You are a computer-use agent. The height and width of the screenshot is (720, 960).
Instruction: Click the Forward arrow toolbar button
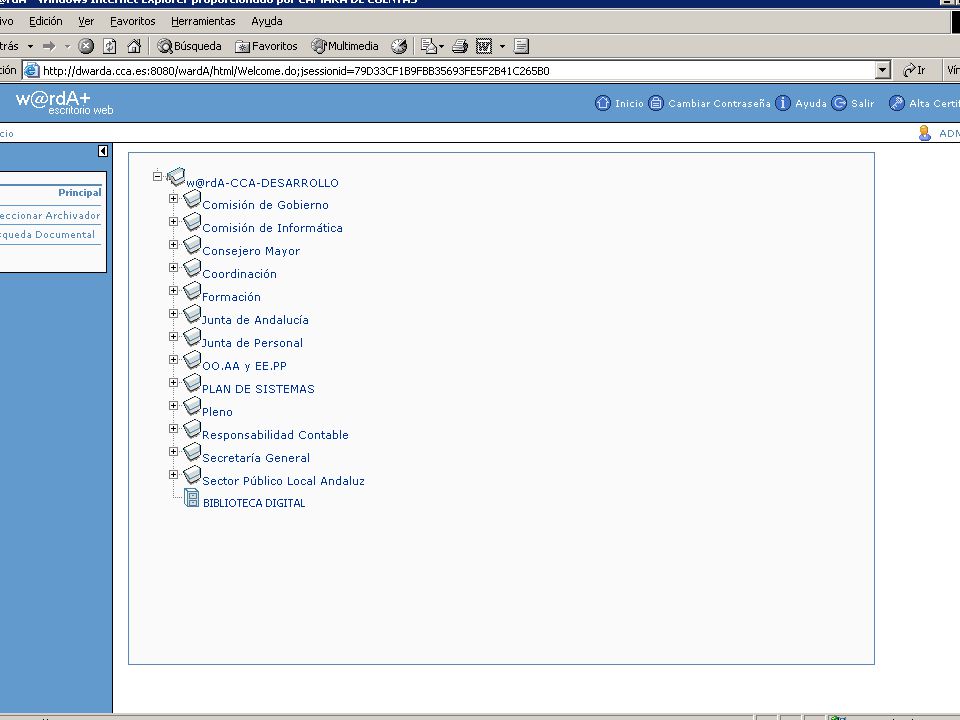click(x=49, y=46)
